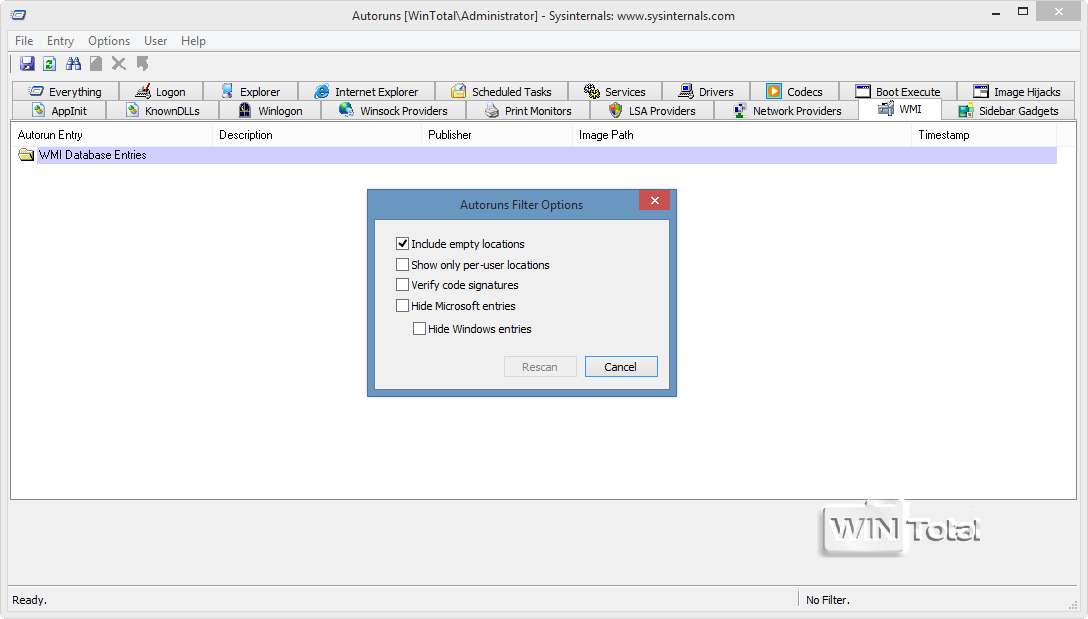Click the Properties toolbar icon
The image size is (1088, 619).
click(x=96, y=64)
